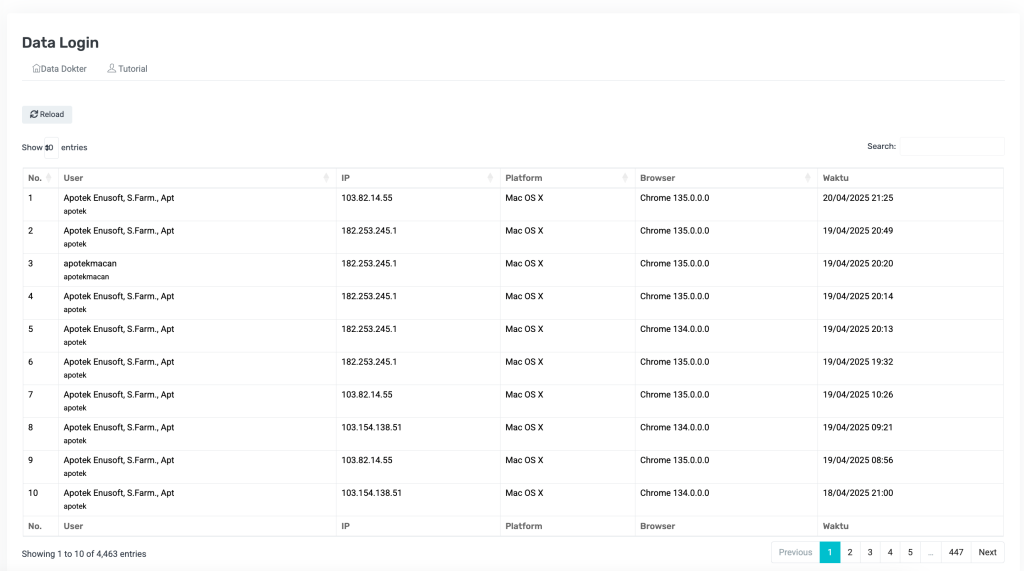Switch to the Tutorial tab
Image resolution: width=1024 pixels, height=571 pixels.
(132, 69)
